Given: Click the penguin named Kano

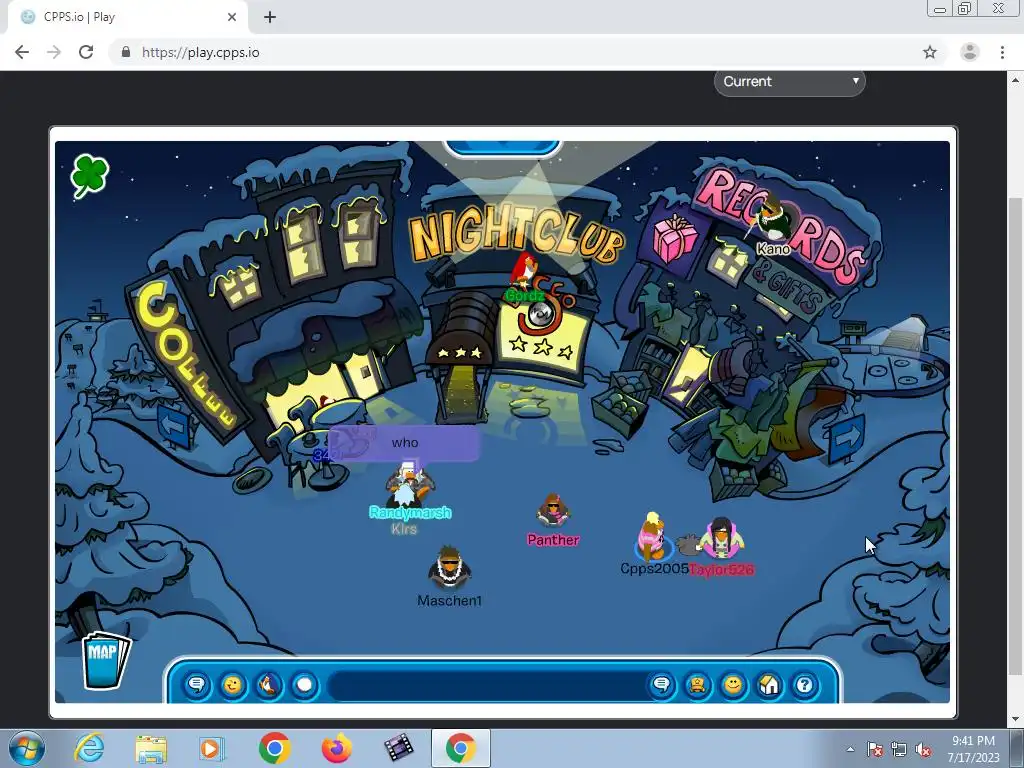Looking at the screenshot, I should pos(773,220).
